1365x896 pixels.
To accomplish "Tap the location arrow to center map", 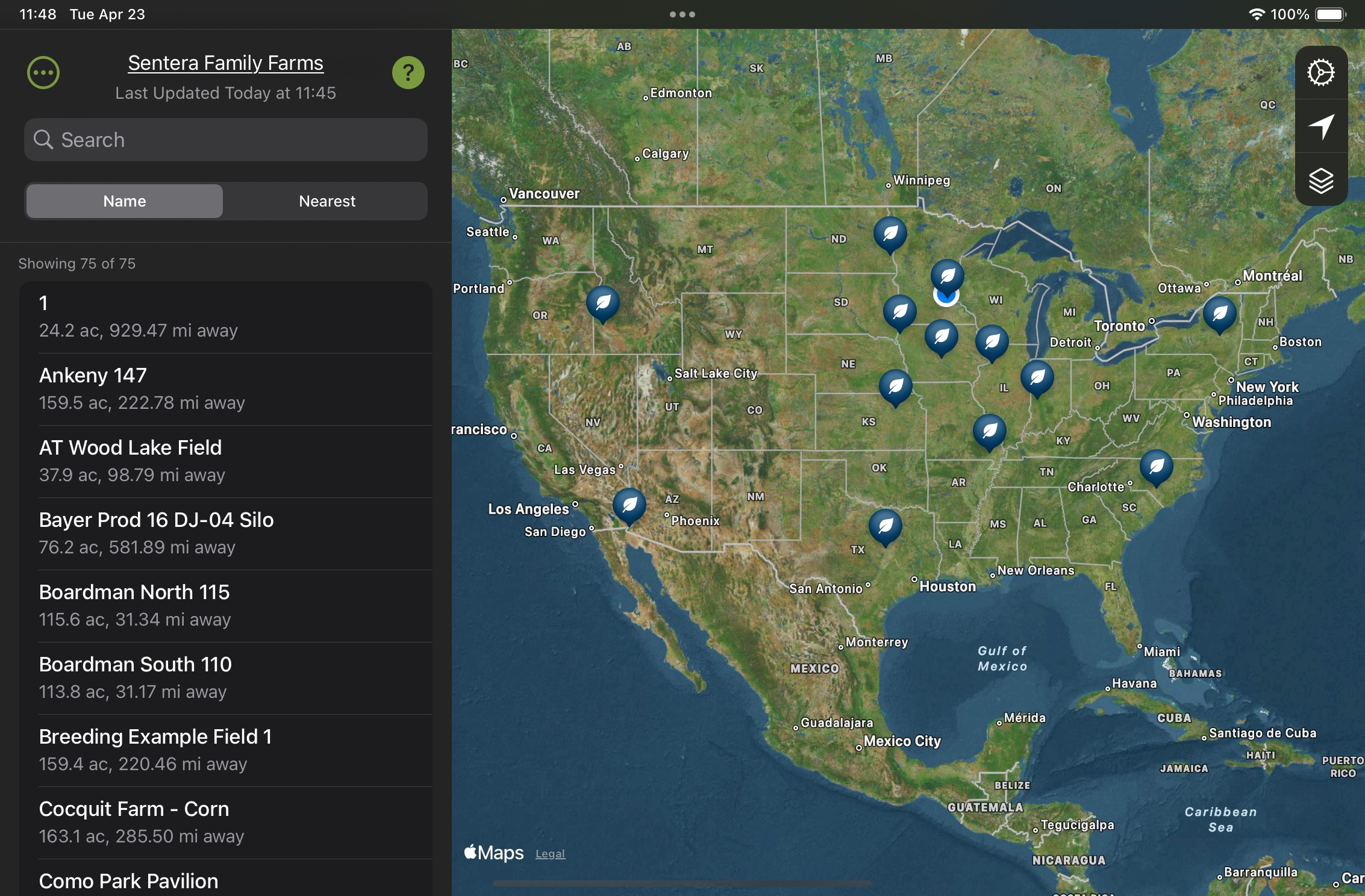I will (1320, 126).
